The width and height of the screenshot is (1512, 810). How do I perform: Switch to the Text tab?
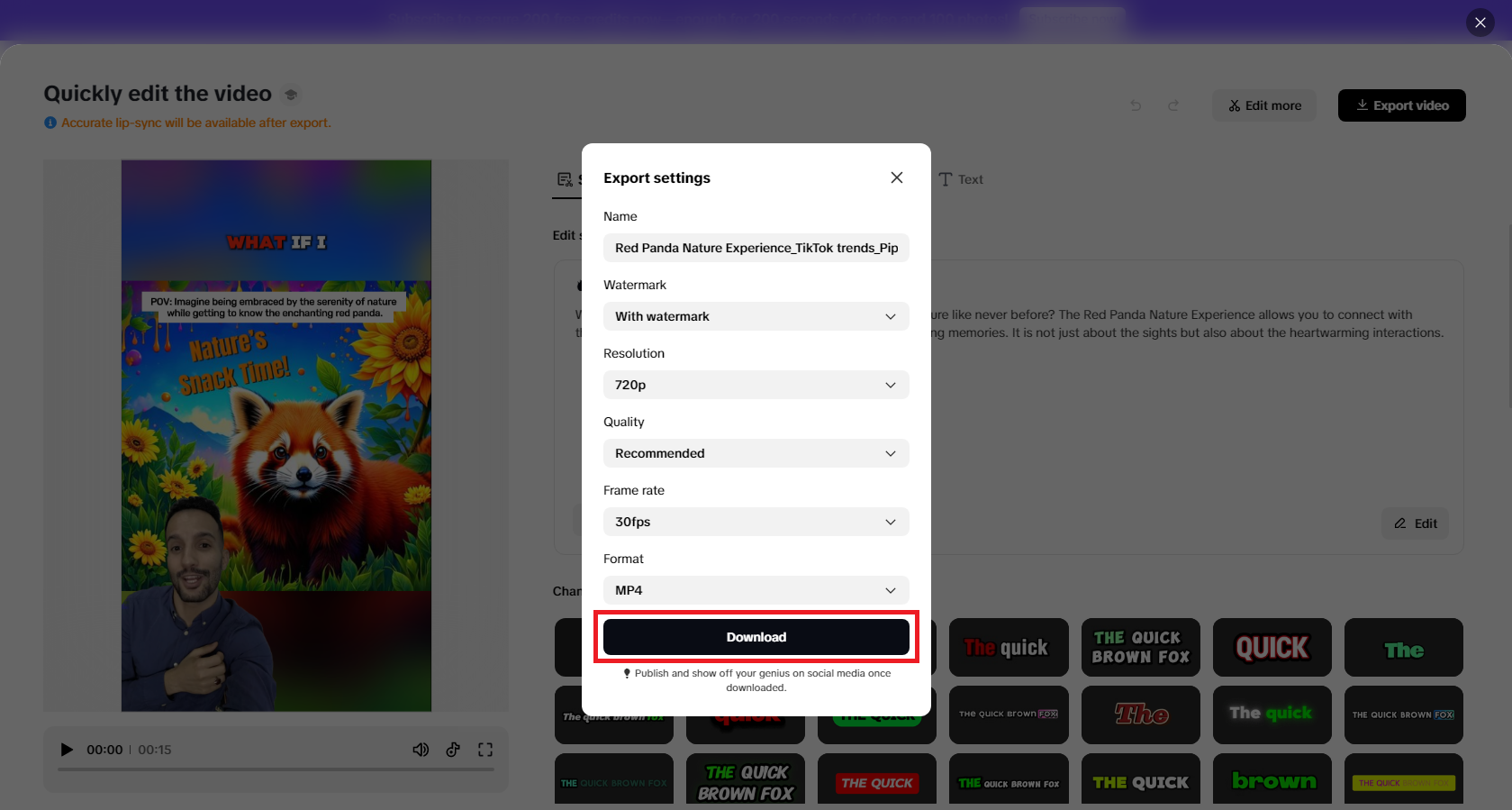tap(961, 179)
